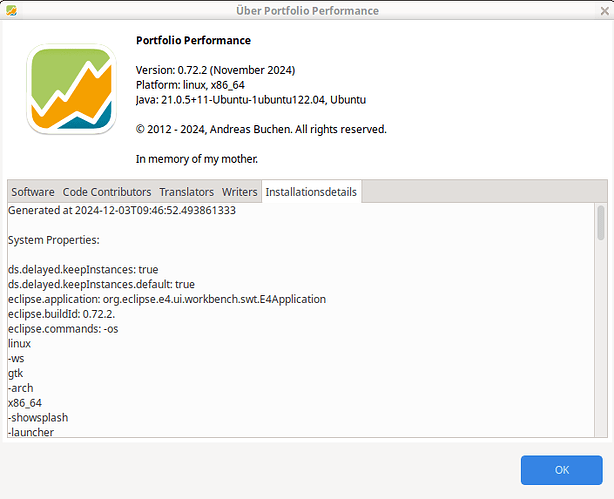Click the vertical scrollbar thumb in details pane
This screenshot has height=499, width=614.
[600, 222]
